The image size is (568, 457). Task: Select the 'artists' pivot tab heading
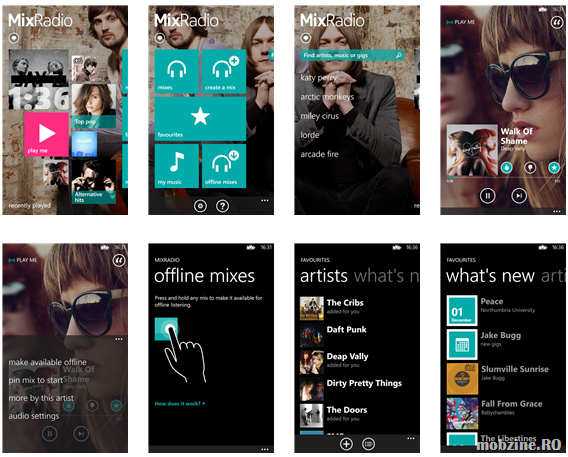coord(324,276)
